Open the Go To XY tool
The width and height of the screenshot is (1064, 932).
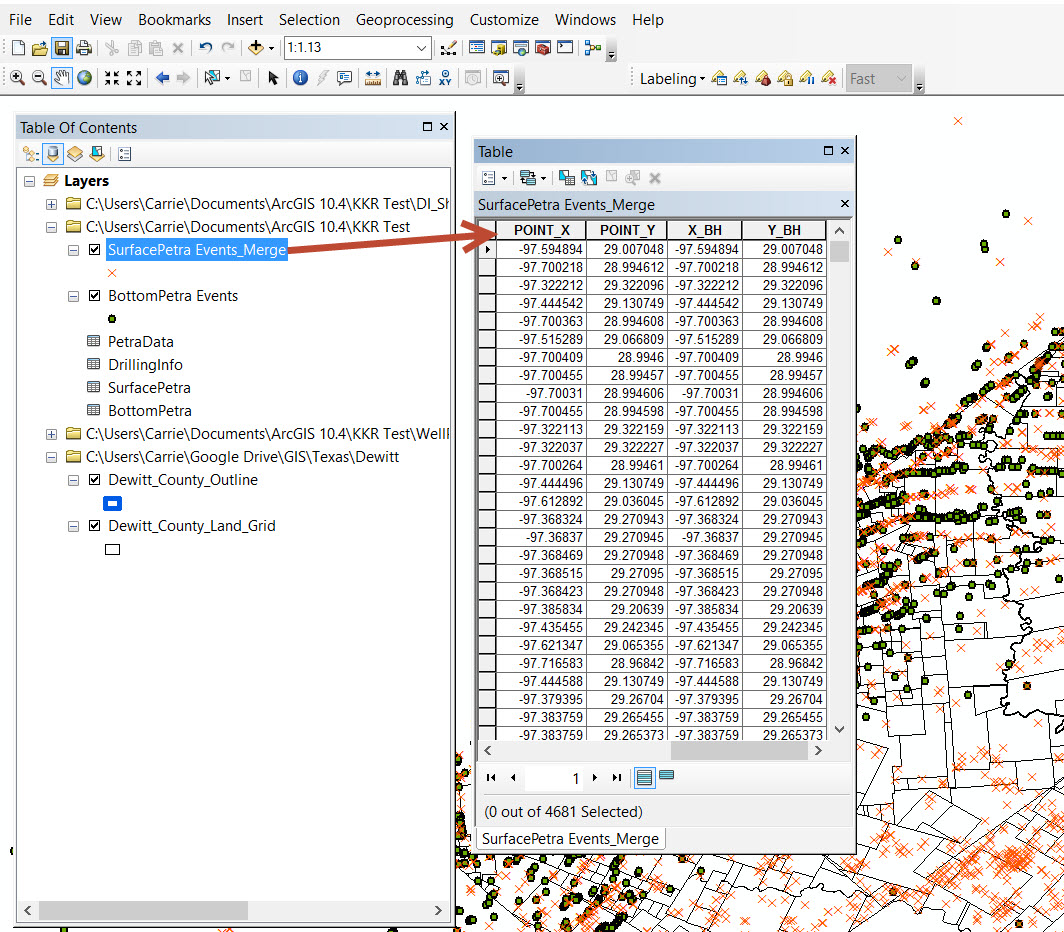coord(445,78)
